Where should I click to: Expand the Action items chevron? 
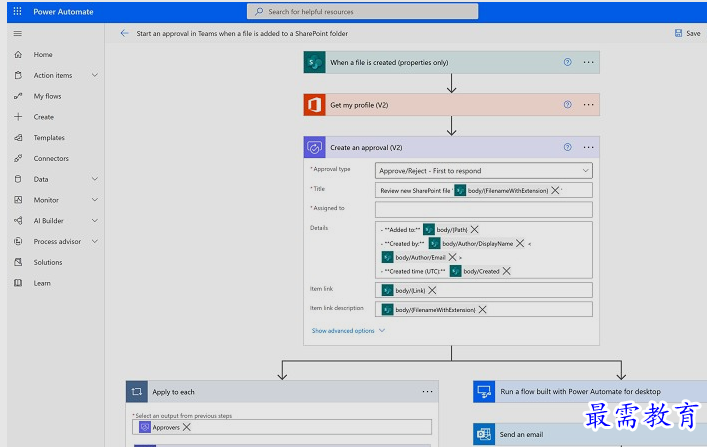pos(95,75)
